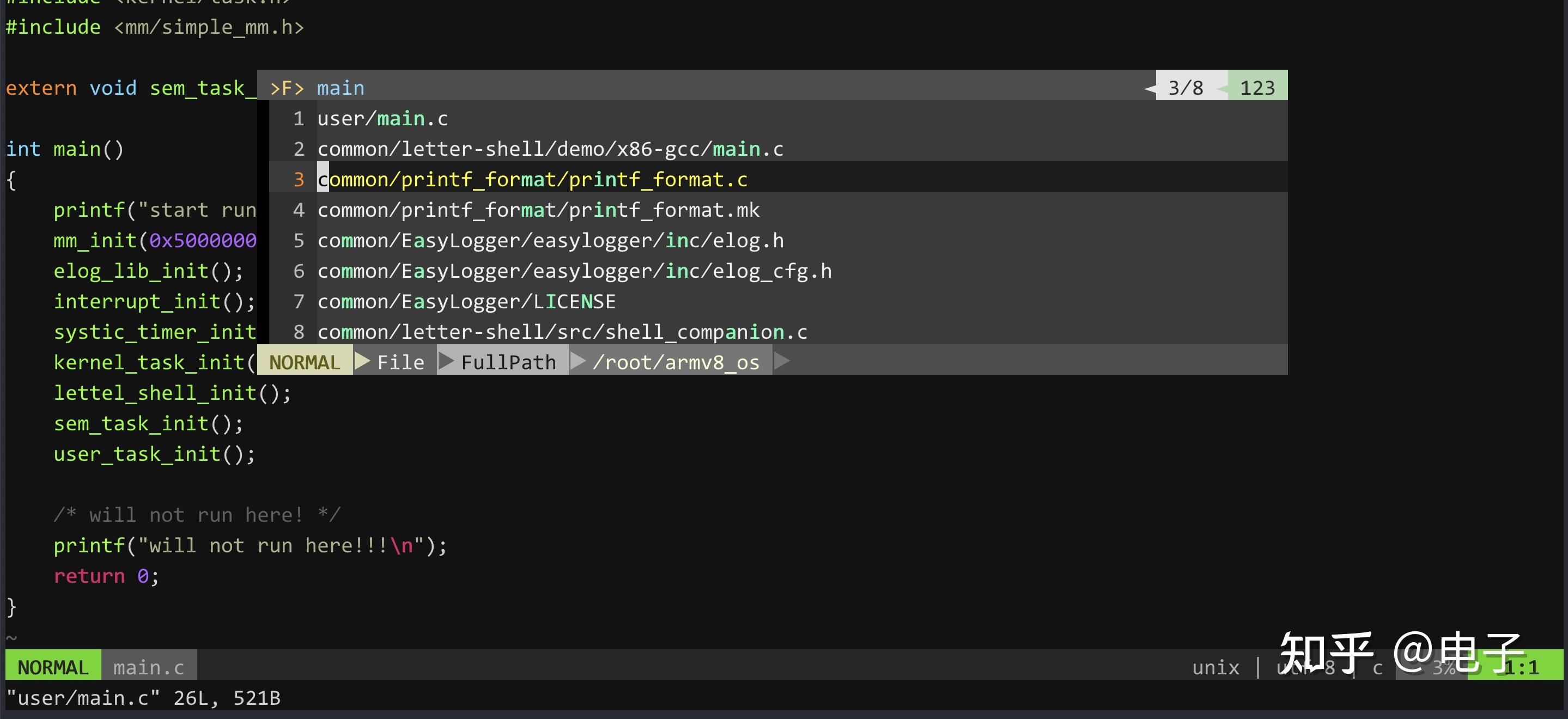Image resolution: width=1568 pixels, height=719 pixels.
Task: Select the printf_format.mk entry
Action: pyautogui.click(x=538, y=210)
